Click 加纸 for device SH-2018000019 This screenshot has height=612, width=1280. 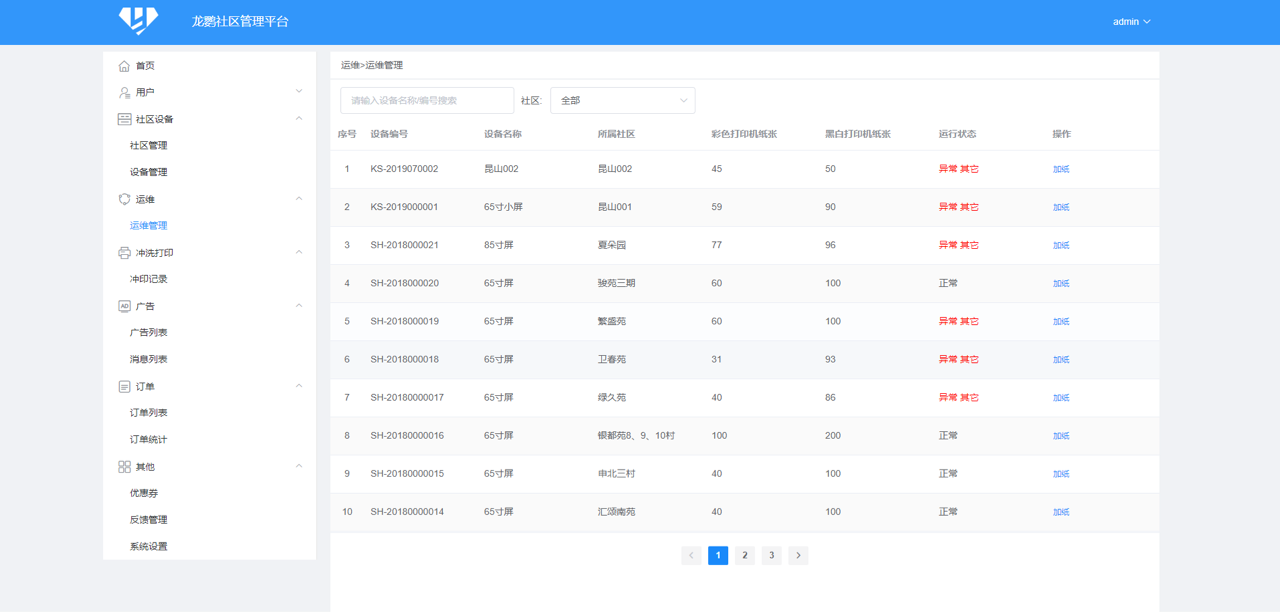[x=1061, y=321]
